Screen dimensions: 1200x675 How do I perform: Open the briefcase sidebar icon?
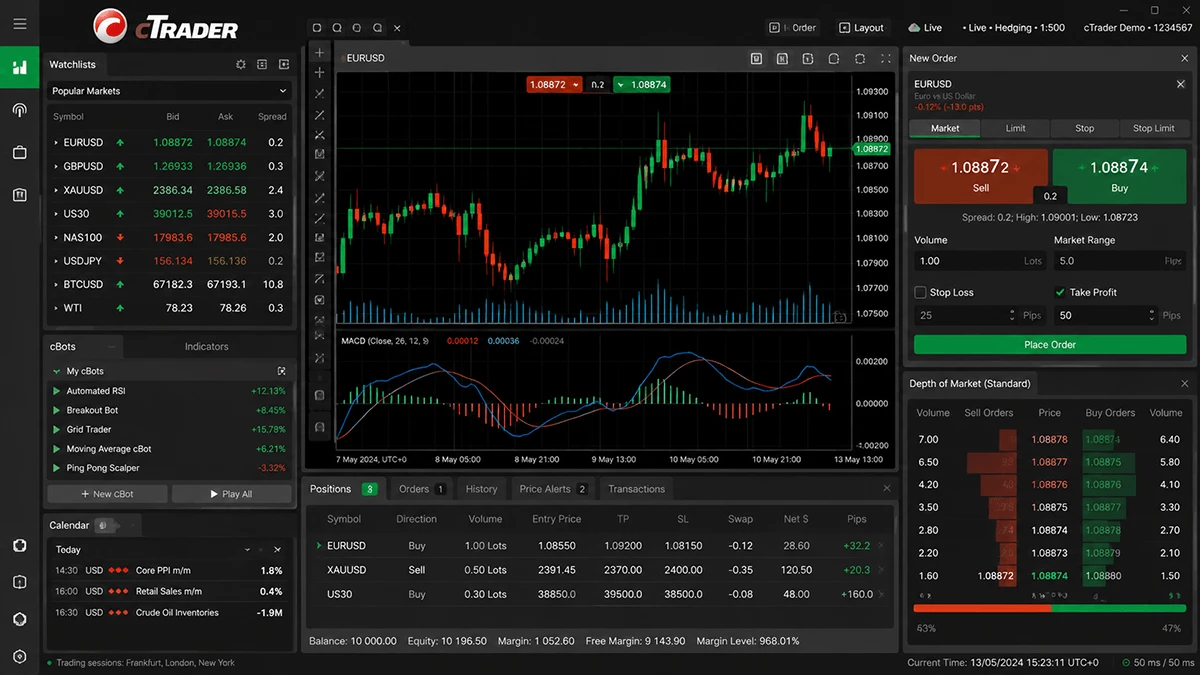[x=19, y=152]
